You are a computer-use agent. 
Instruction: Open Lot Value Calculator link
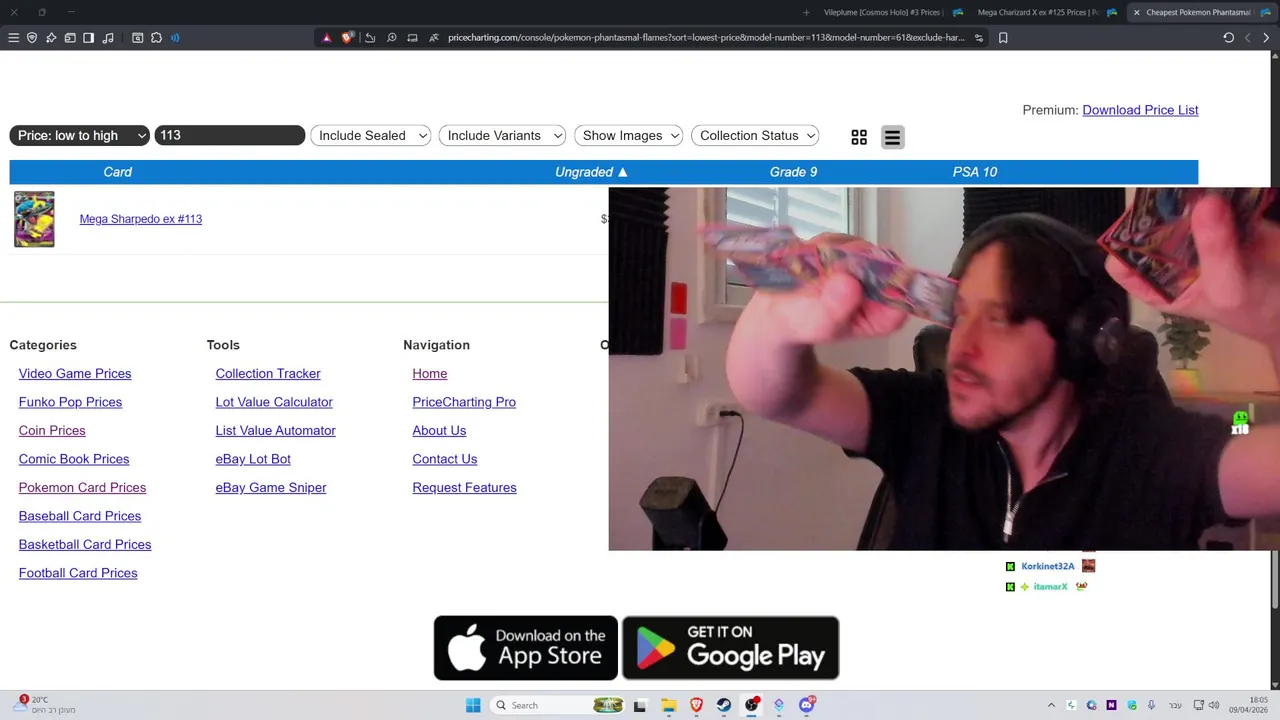pyautogui.click(x=274, y=402)
